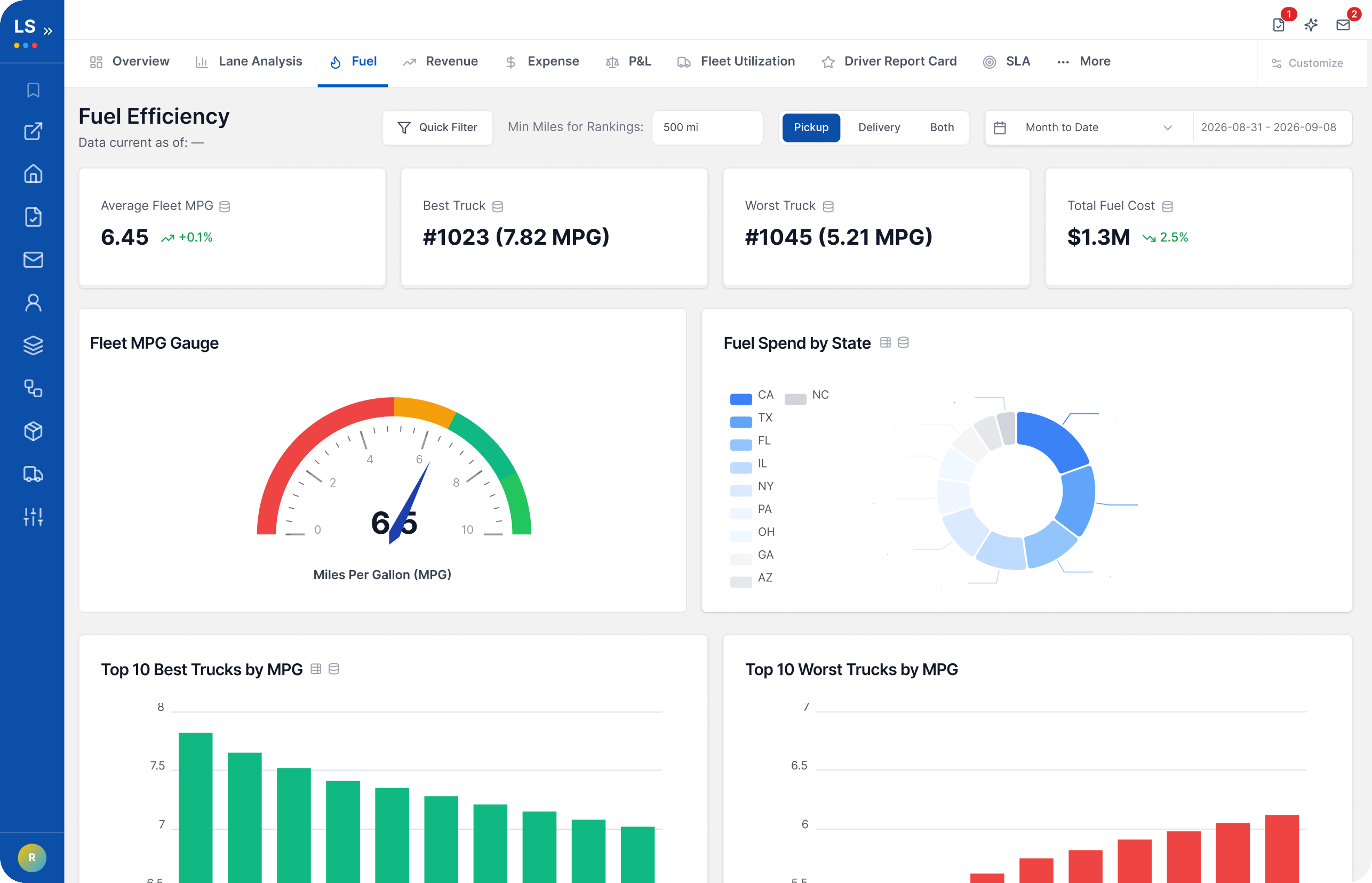This screenshot has width=1372, height=883.
Task: Show data source icon for Total Fuel Cost
Action: (1167, 206)
